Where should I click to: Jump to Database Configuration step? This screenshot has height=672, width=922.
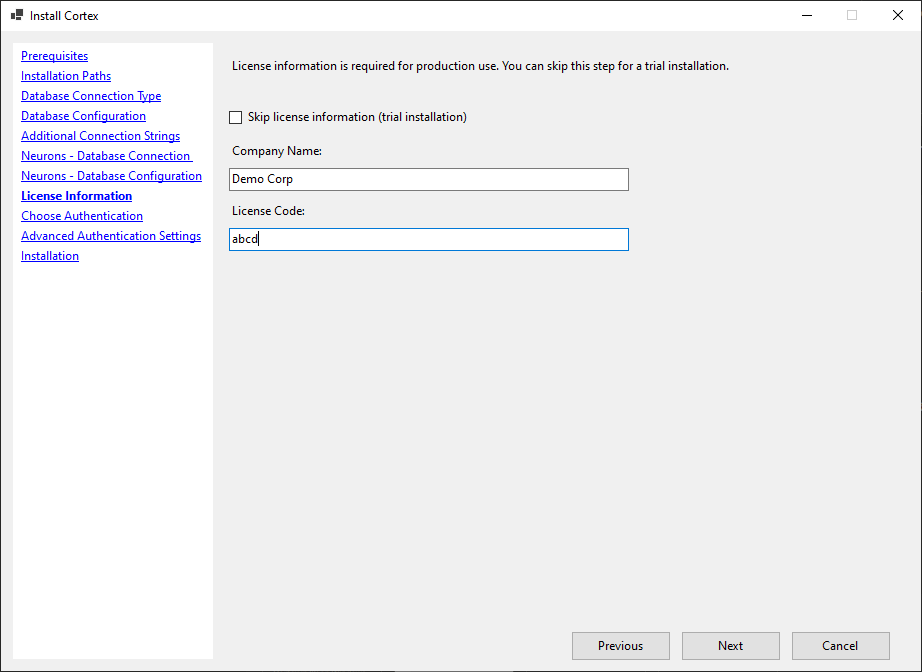pyautogui.click(x=83, y=116)
